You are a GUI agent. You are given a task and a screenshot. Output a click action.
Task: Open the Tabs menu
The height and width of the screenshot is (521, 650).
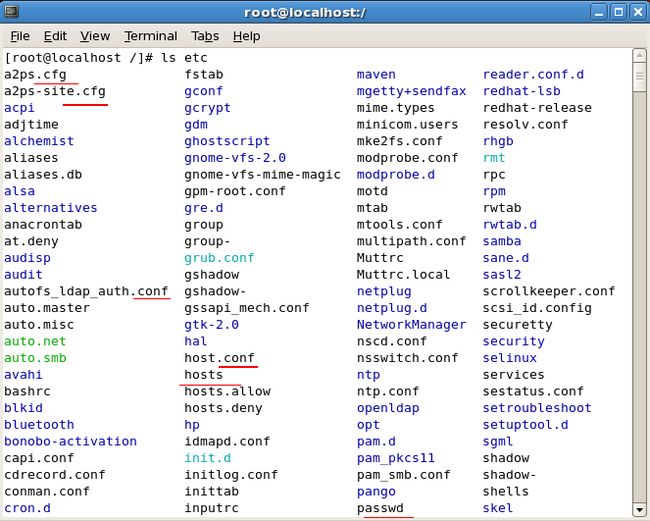(x=205, y=36)
